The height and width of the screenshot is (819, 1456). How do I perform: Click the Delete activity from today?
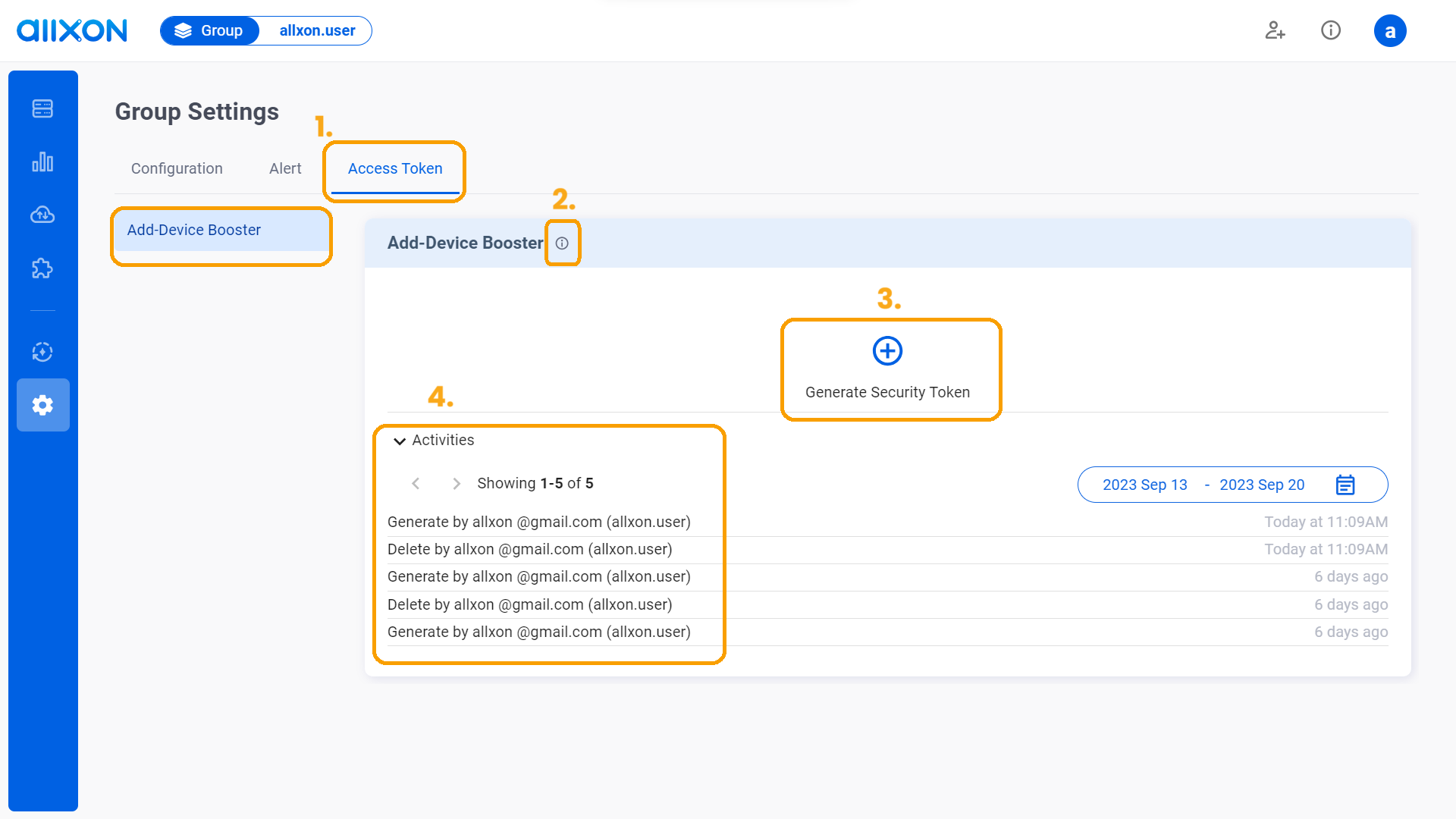pyautogui.click(x=530, y=549)
